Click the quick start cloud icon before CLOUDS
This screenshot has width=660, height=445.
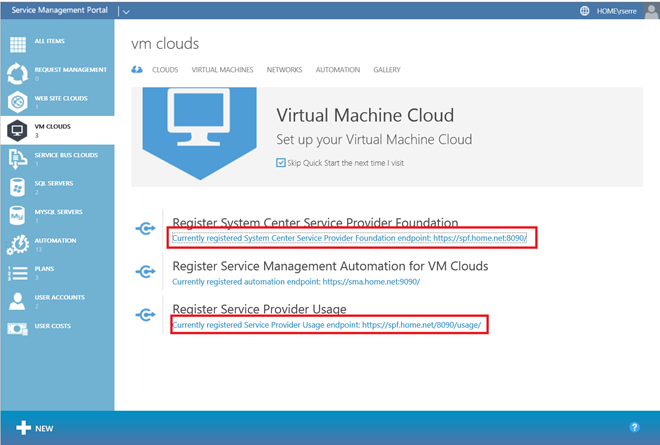click(x=137, y=69)
